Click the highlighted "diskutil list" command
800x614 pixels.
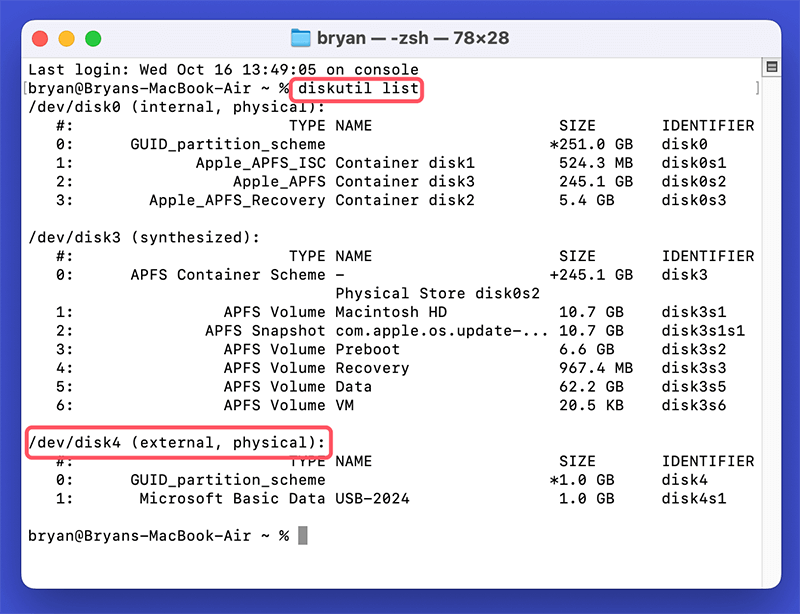click(359, 89)
